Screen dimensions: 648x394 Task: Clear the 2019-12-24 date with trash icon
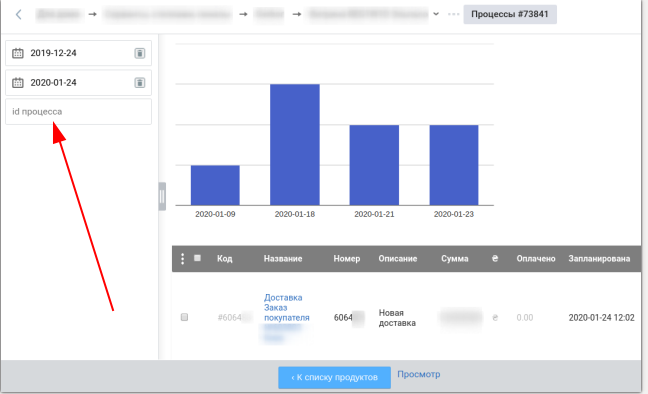(x=140, y=53)
